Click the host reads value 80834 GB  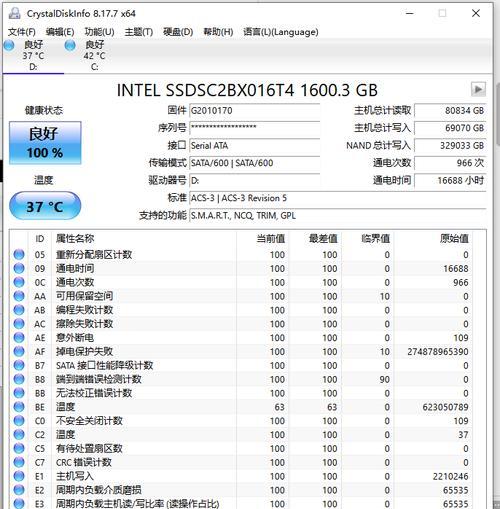[x=450, y=111]
